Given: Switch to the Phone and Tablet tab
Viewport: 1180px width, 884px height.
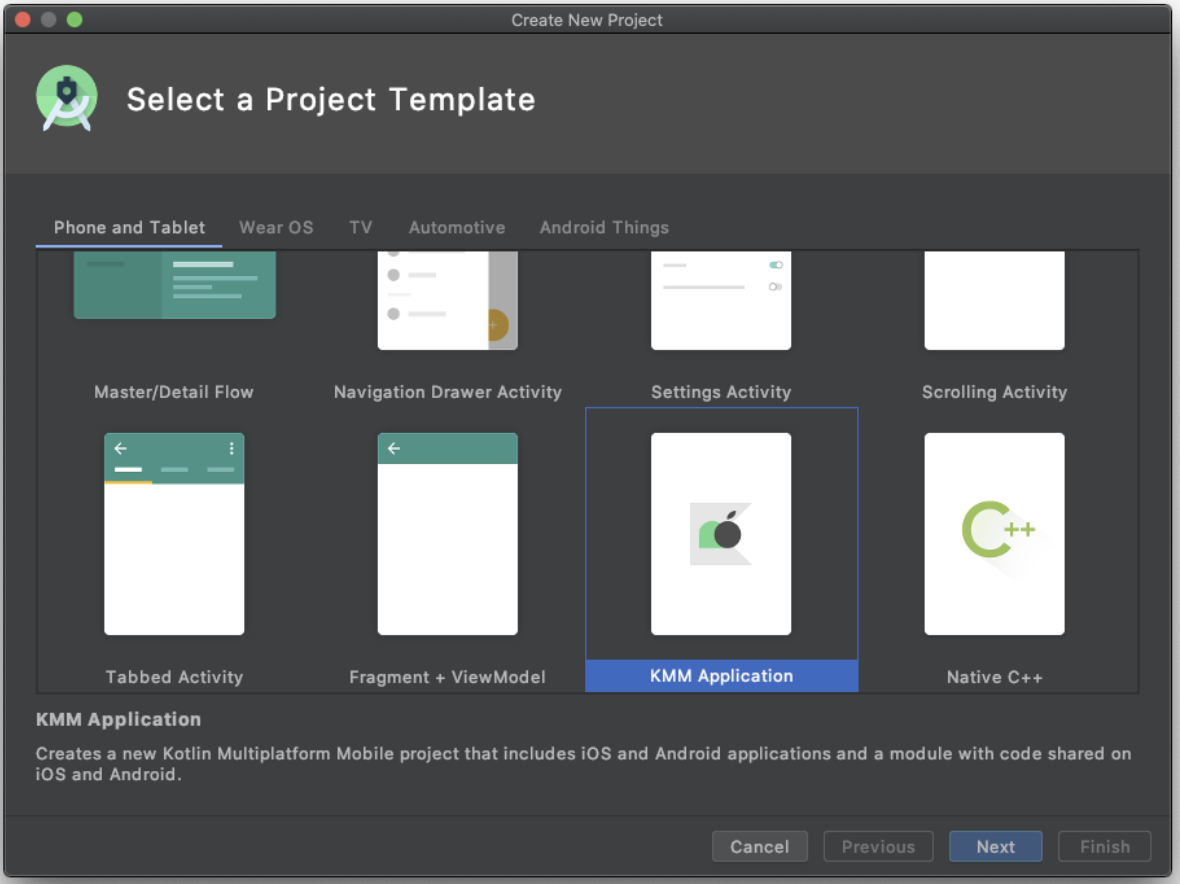Looking at the screenshot, I should [129, 227].
